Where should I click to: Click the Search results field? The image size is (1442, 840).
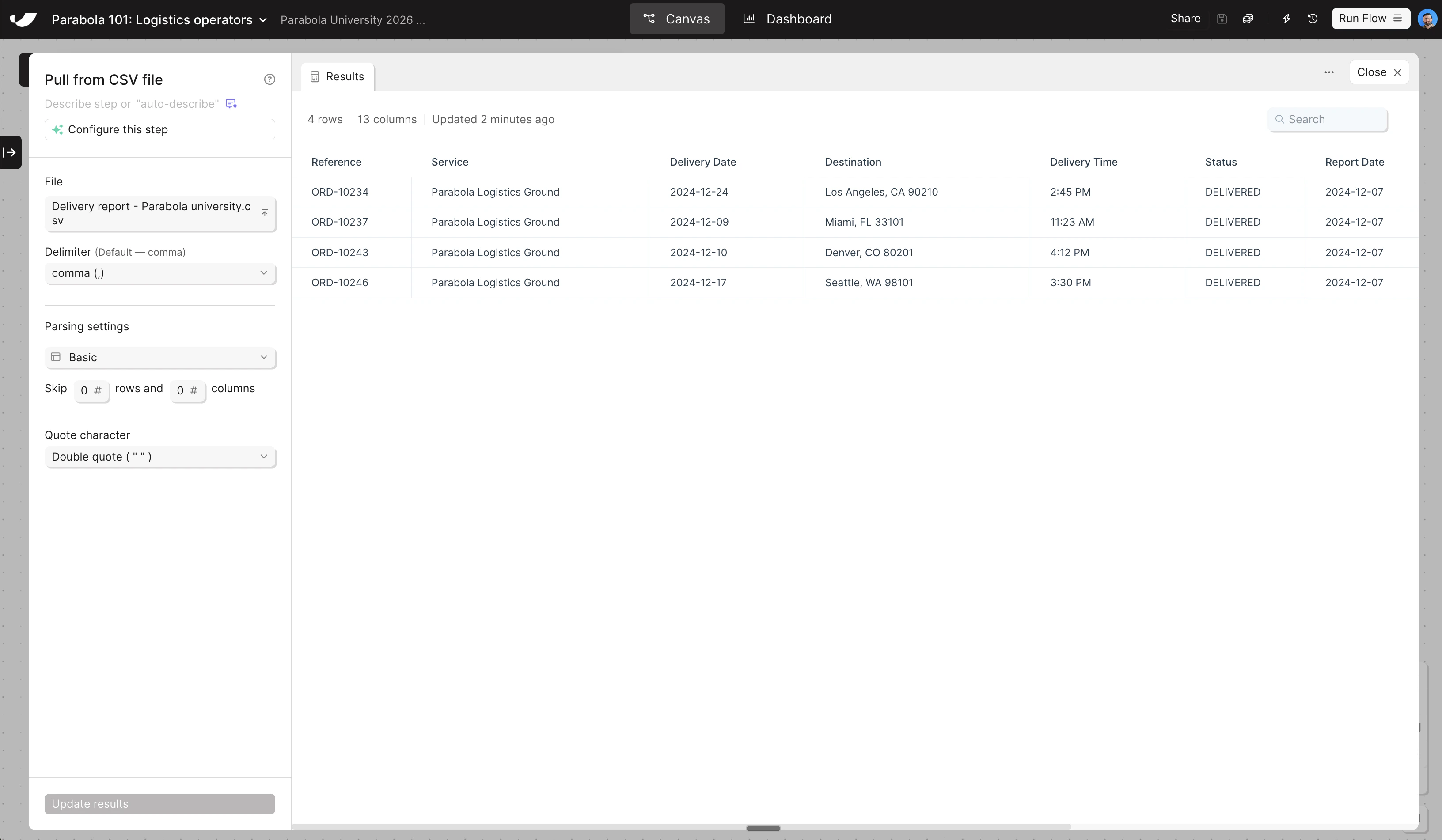click(1328, 120)
